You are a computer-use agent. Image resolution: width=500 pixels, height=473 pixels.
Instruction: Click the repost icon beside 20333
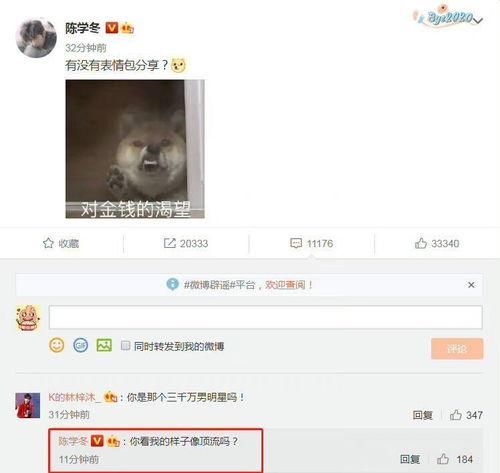(170, 243)
